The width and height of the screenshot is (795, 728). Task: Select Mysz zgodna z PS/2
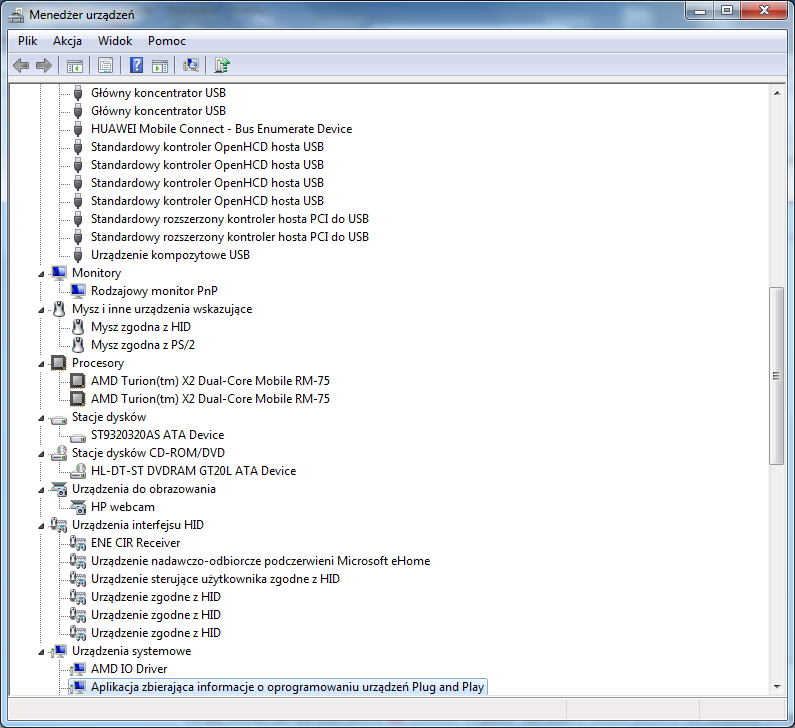[x=143, y=345]
